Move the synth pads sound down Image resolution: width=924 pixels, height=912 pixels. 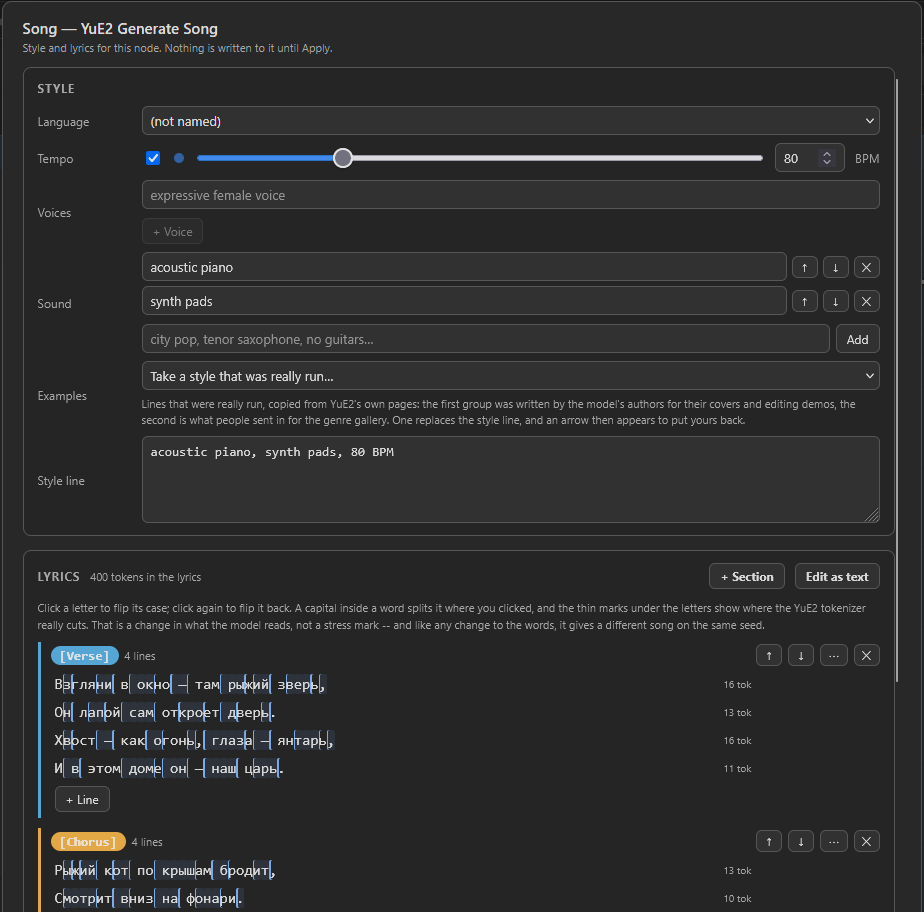point(835,302)
